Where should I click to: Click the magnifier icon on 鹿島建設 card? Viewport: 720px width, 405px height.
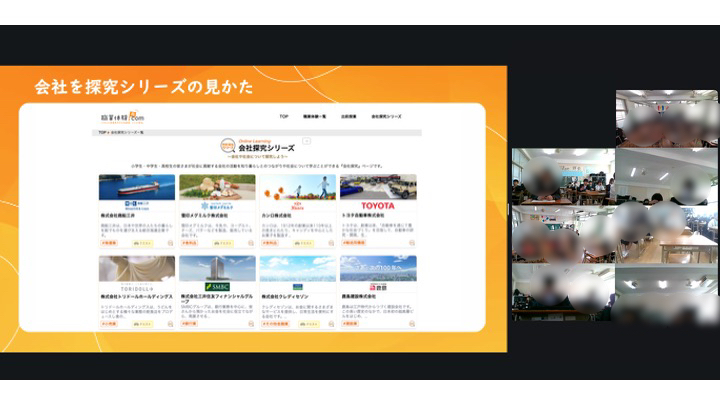click(x=411, y=324)
